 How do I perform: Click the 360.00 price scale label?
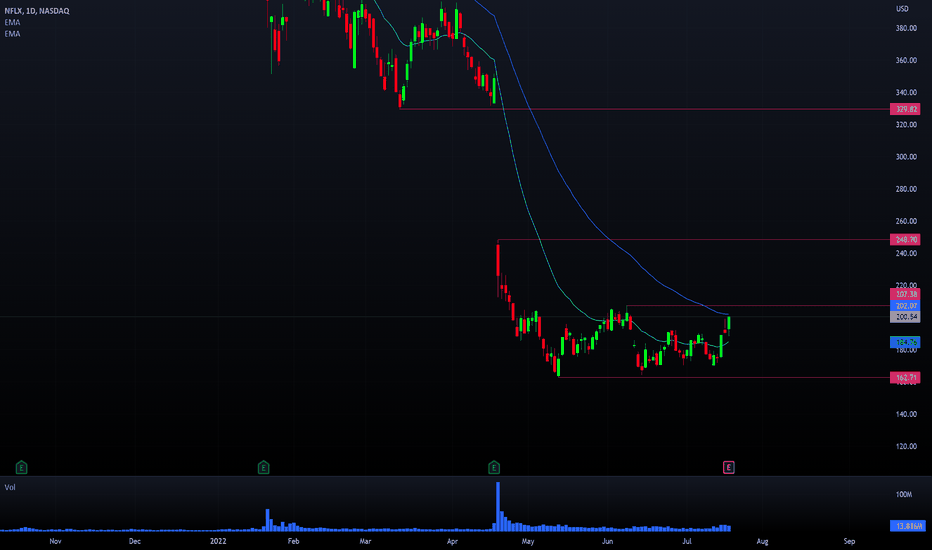[x=906, y=60]
